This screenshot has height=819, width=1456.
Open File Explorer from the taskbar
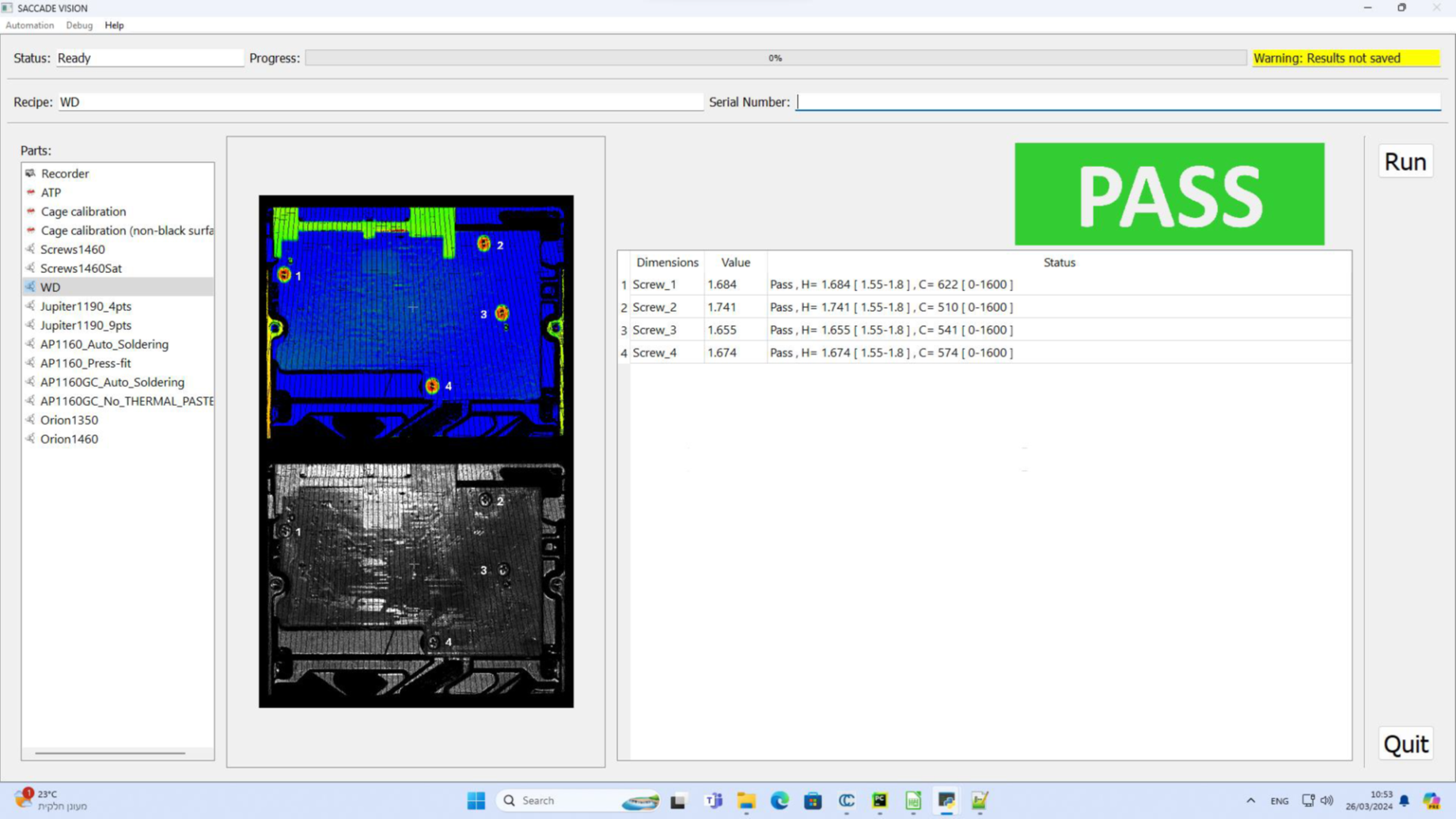coord(746,801)
